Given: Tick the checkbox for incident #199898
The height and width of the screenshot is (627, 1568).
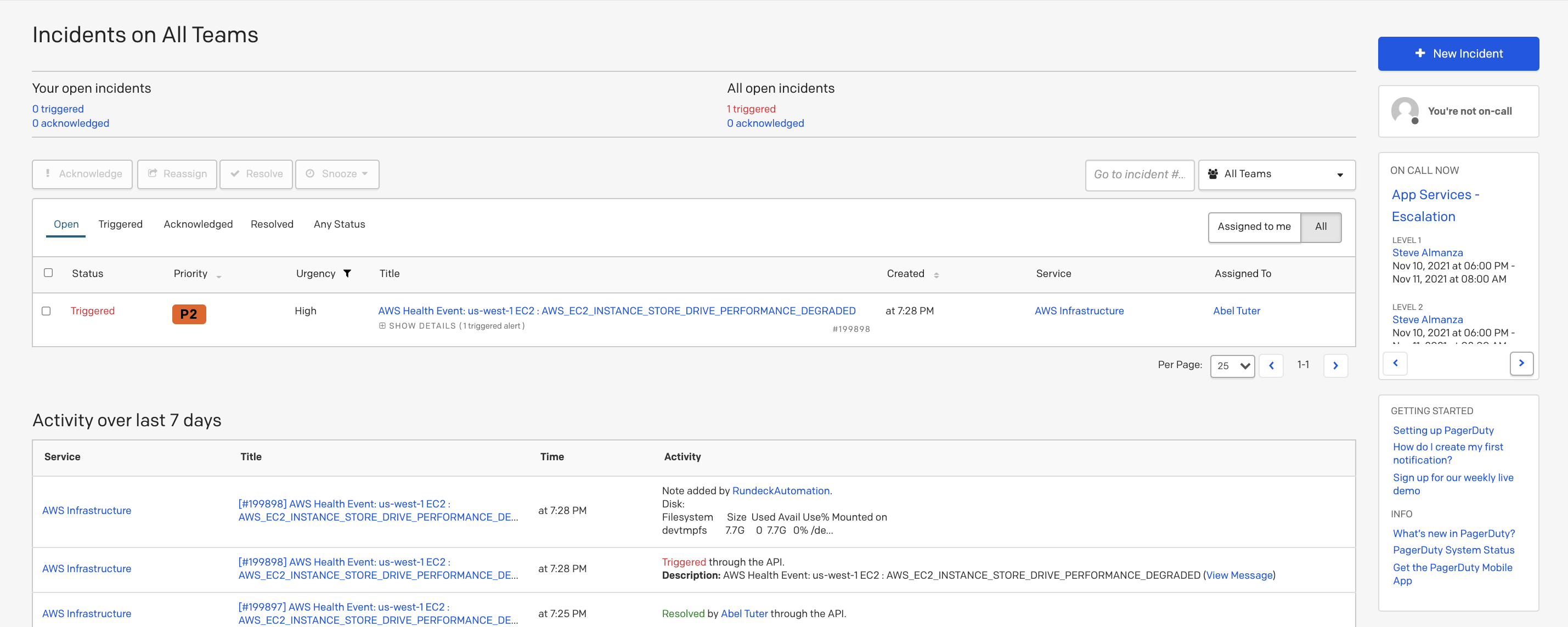Looking at the screenshot, I should (46, 311).
